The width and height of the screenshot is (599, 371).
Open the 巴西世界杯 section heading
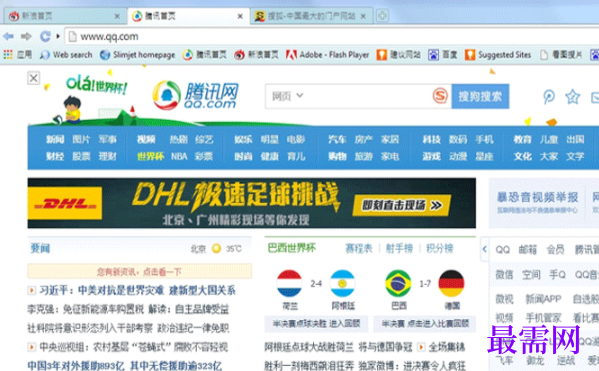(x=291, y=248)
